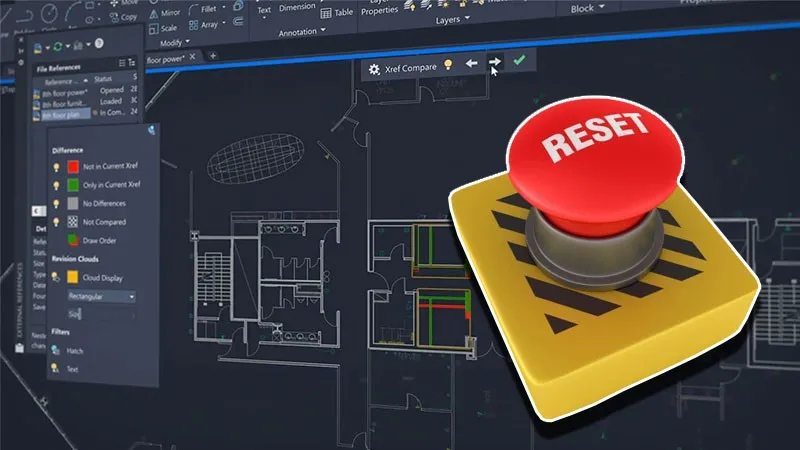The image size is (800, 450).
Task: Open Help icon in External References palette
Action: coord(99,44)
